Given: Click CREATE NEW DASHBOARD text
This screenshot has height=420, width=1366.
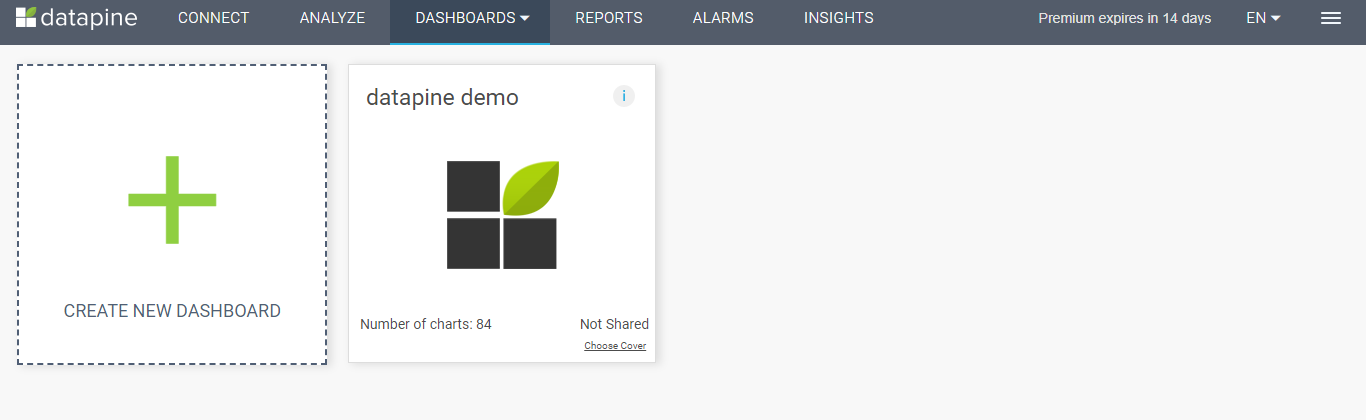Looking at the screenshot, I should (172, 311).
